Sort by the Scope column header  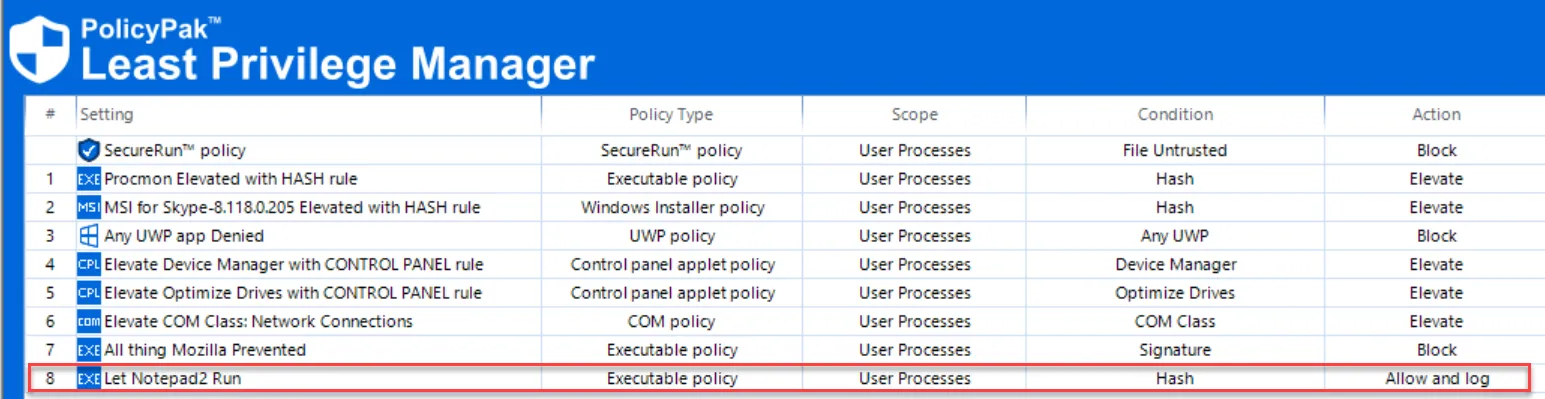(x=914, y=115)
